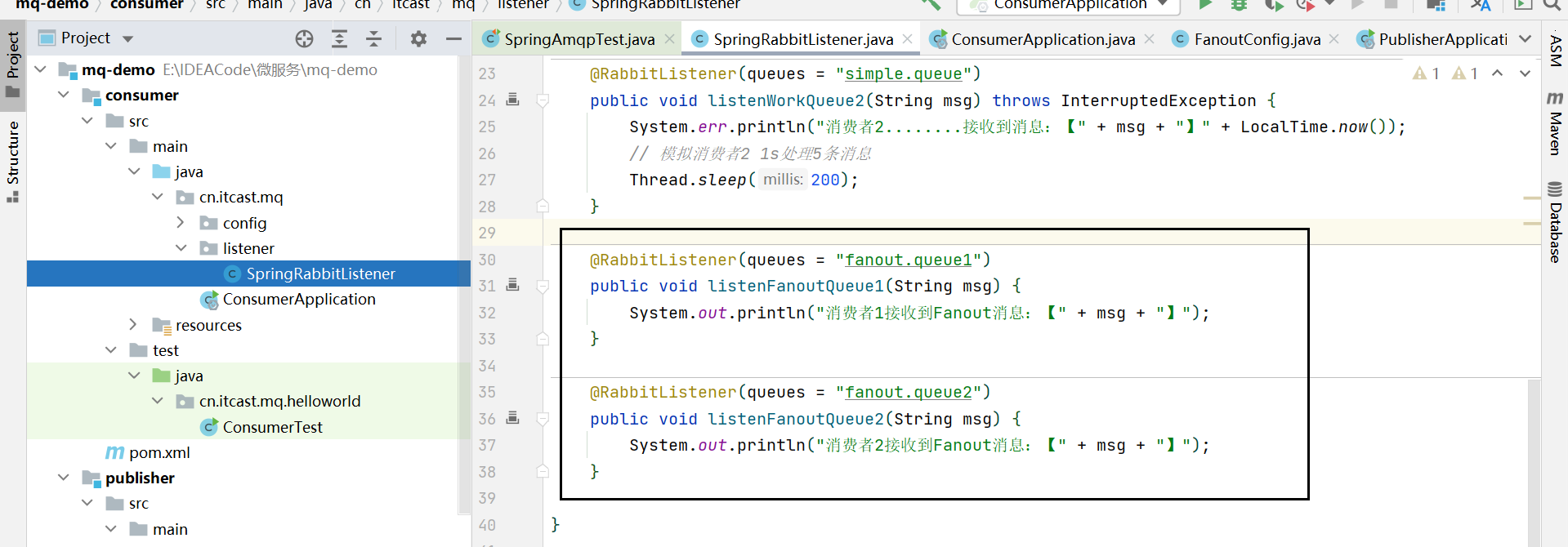Open the Structure tool window sidebar tab
Screen dimensions: 1568x547
(x=13, y=161)
